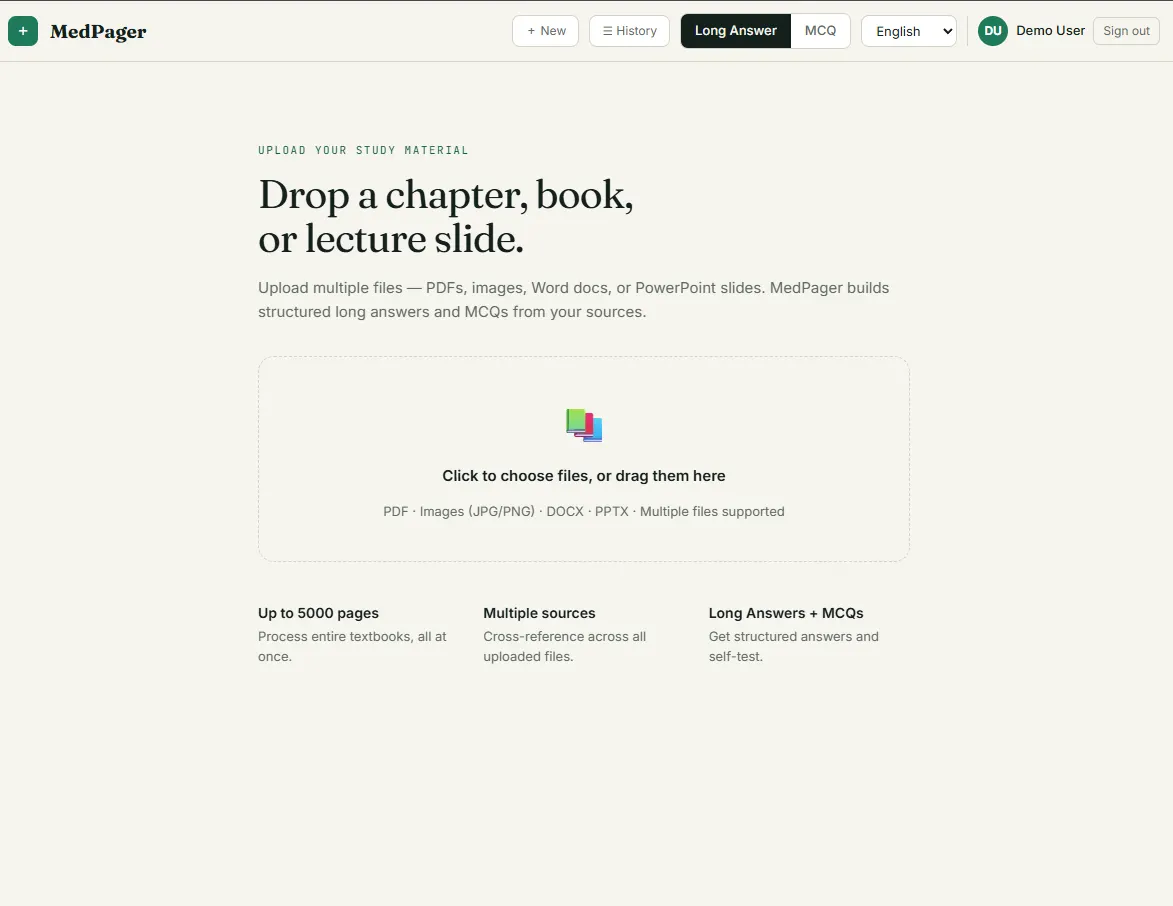The width and height of the screenshot is (1173, 906).
Task: Click the 'Upload multiple files' description paragraph
Action: coord(574,300)
